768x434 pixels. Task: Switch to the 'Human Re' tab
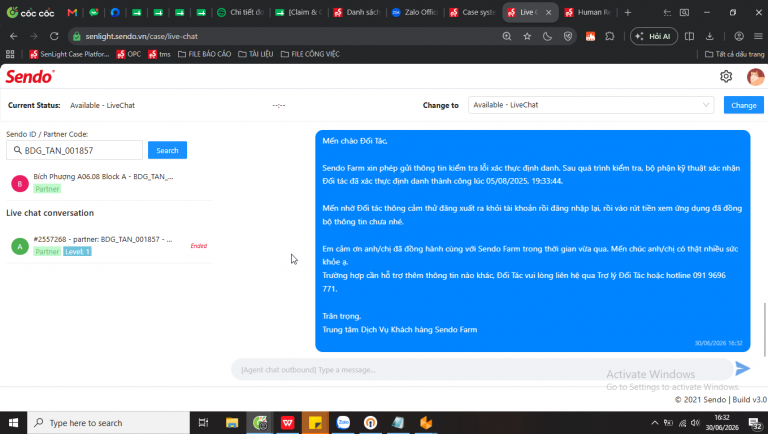point(589,12)
